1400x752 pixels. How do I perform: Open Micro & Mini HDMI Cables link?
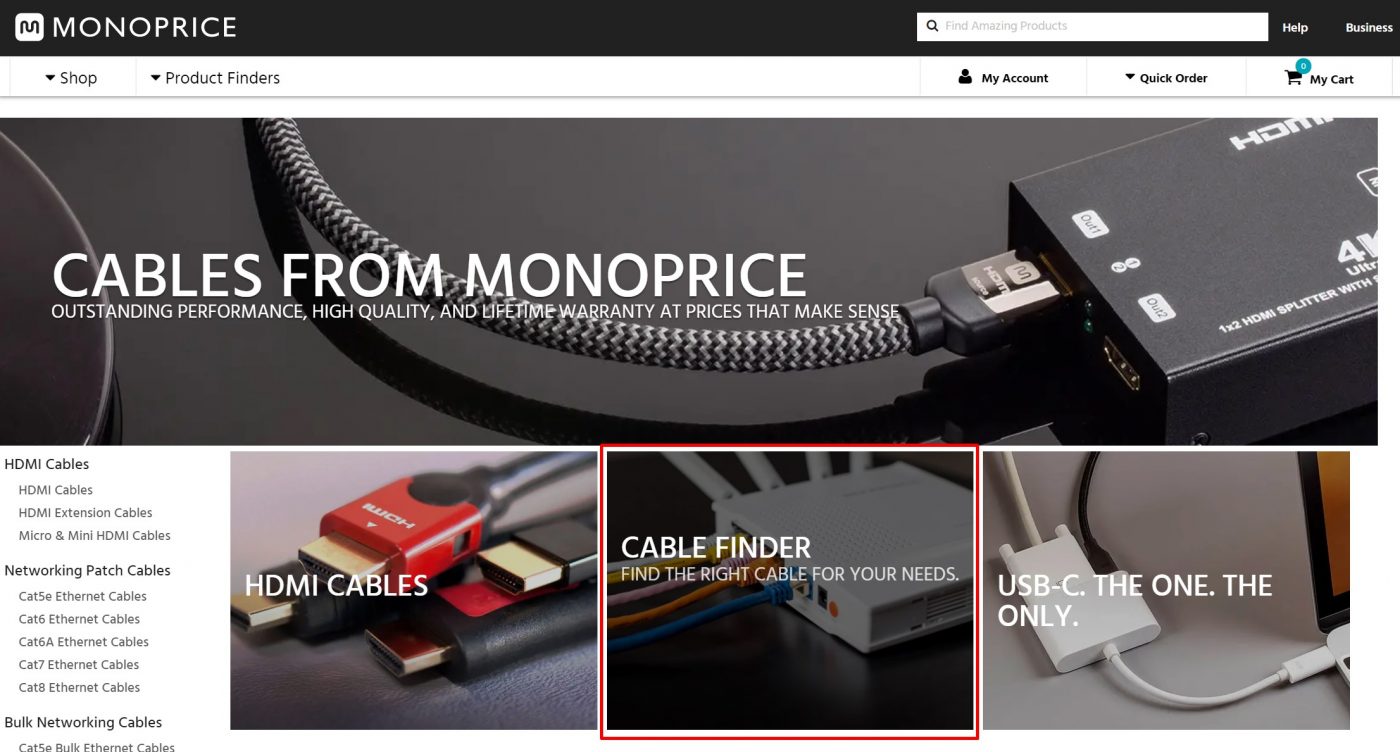pyautogui.click(x=94, y=536)
